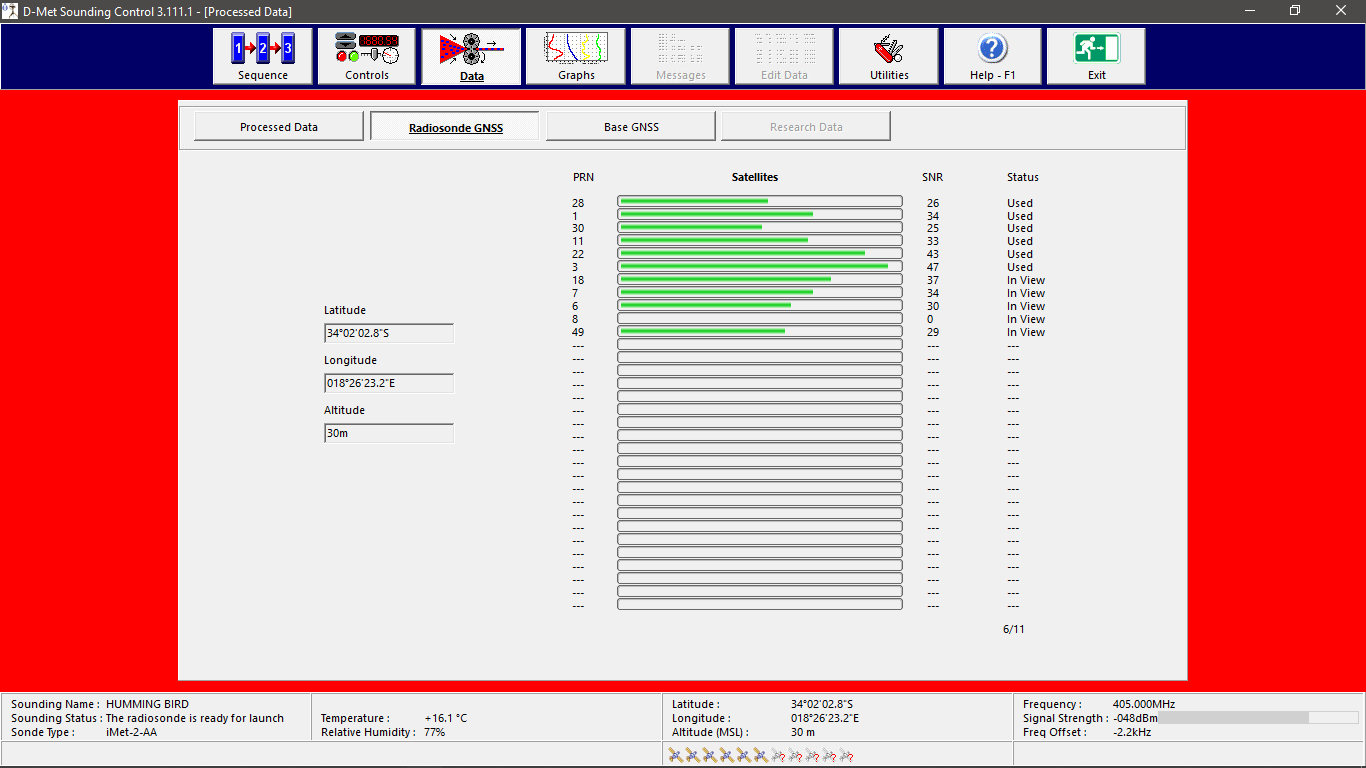Click the first satellite icon in status bar
The image size is (1366, 768).
click(x=676, y=756)
